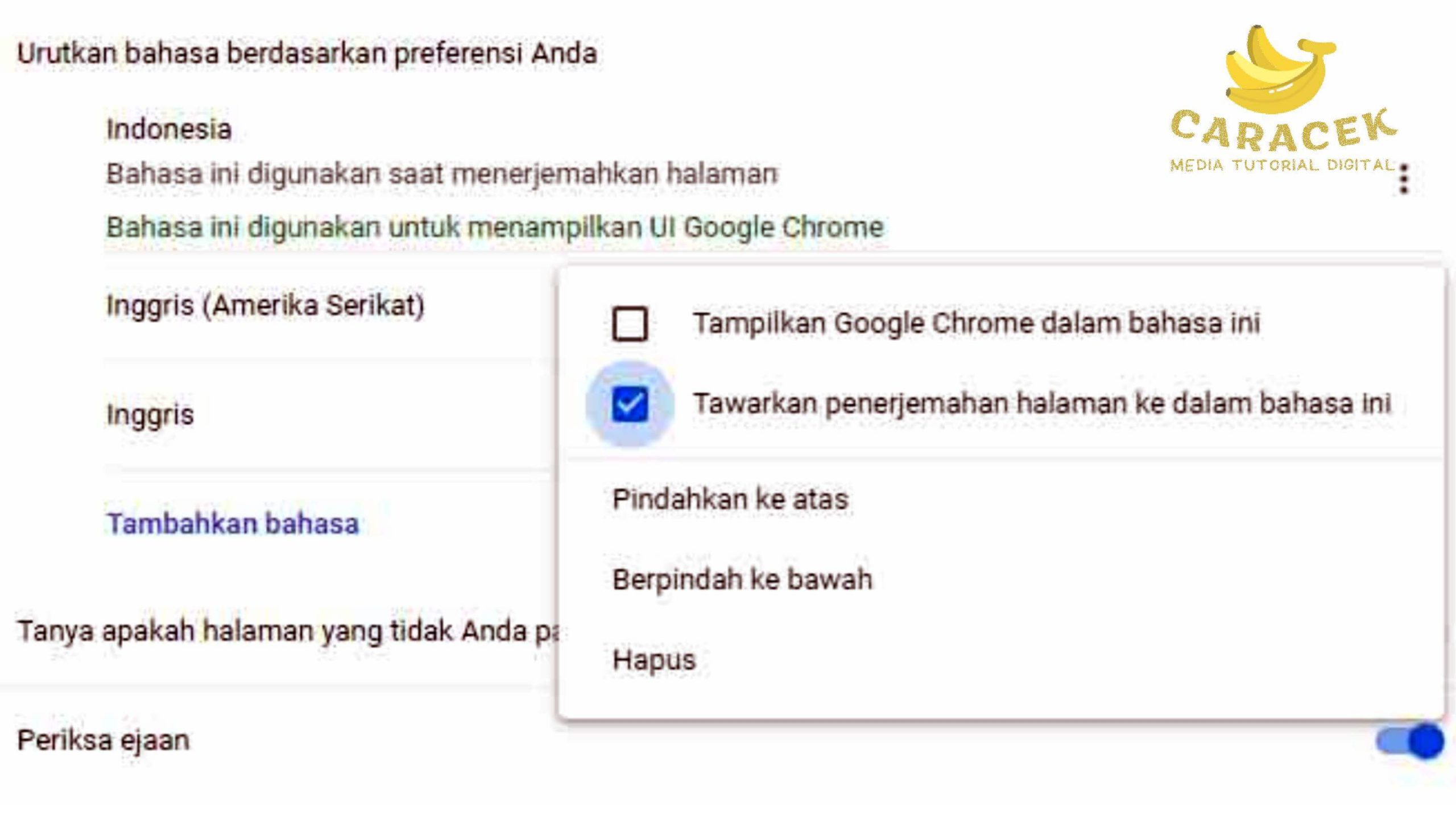Select the Indonesia language entry
1456x819 pixels.
tap(169, 129)
